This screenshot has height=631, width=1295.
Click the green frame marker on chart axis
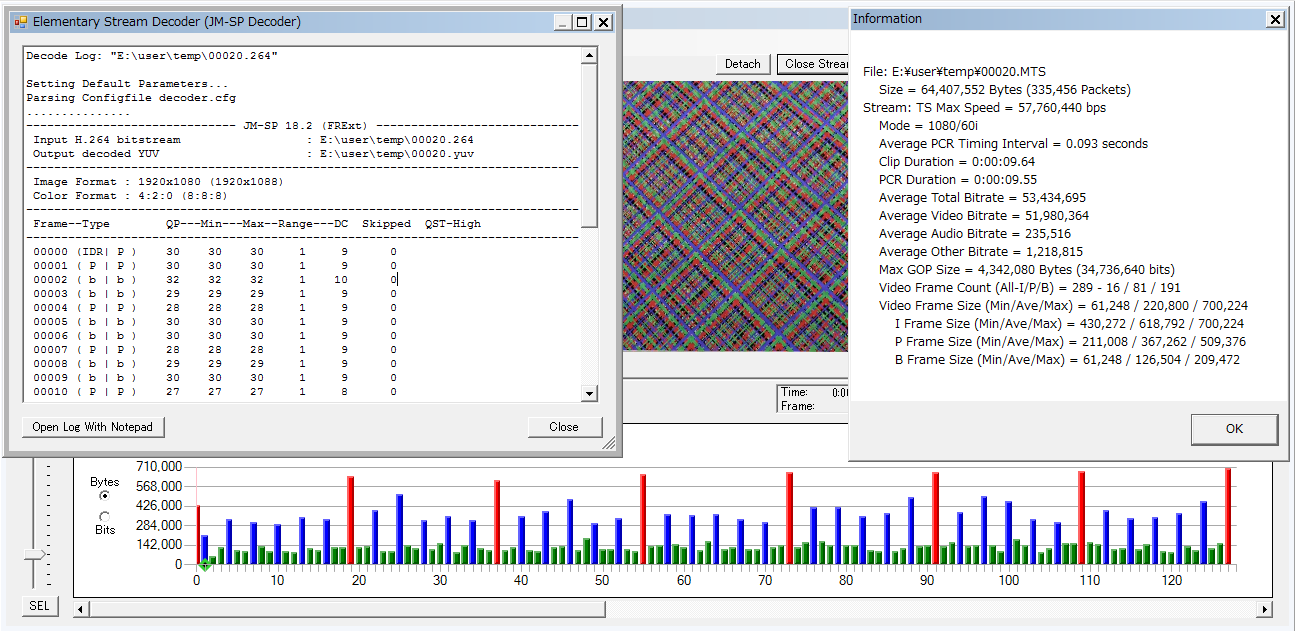[x=204, y=566]
